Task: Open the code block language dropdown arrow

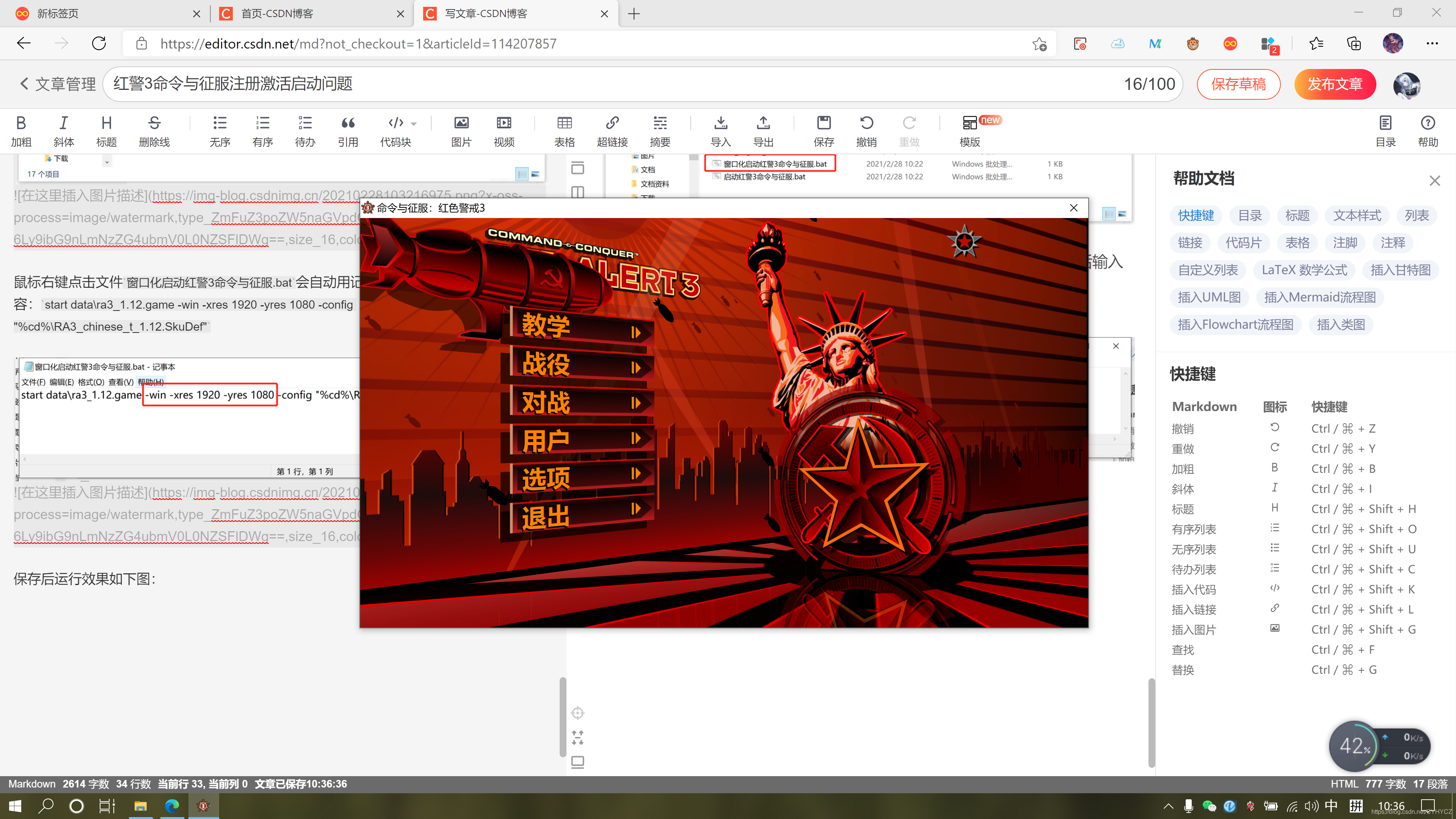Action: [414, 123]
